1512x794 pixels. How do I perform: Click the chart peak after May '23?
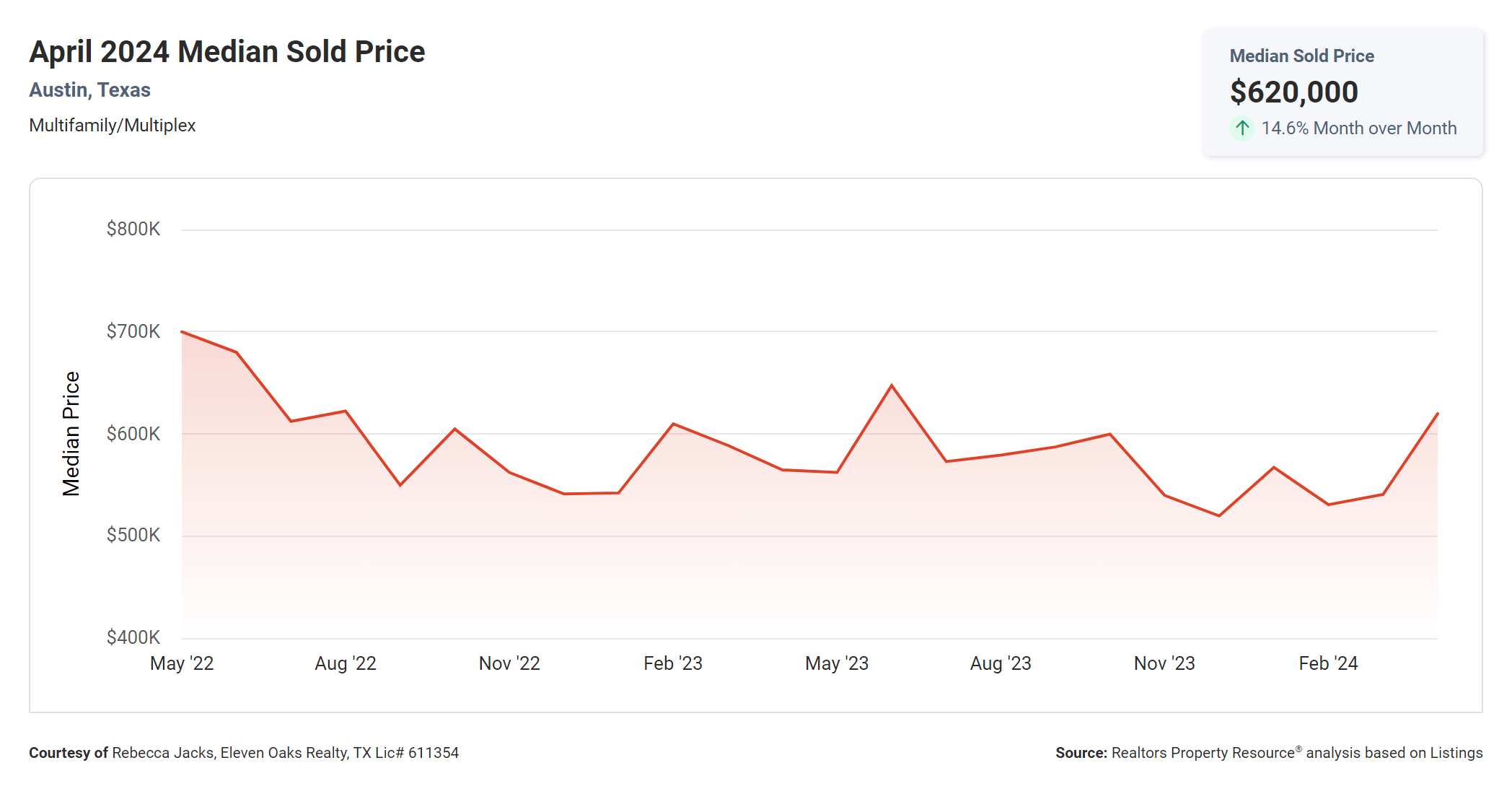click(x=892, y=386)
